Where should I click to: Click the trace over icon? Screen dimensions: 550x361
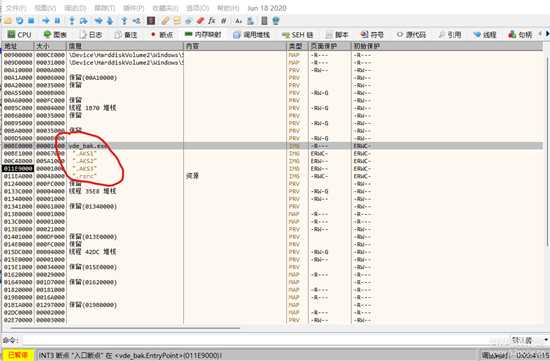point(110,21)
